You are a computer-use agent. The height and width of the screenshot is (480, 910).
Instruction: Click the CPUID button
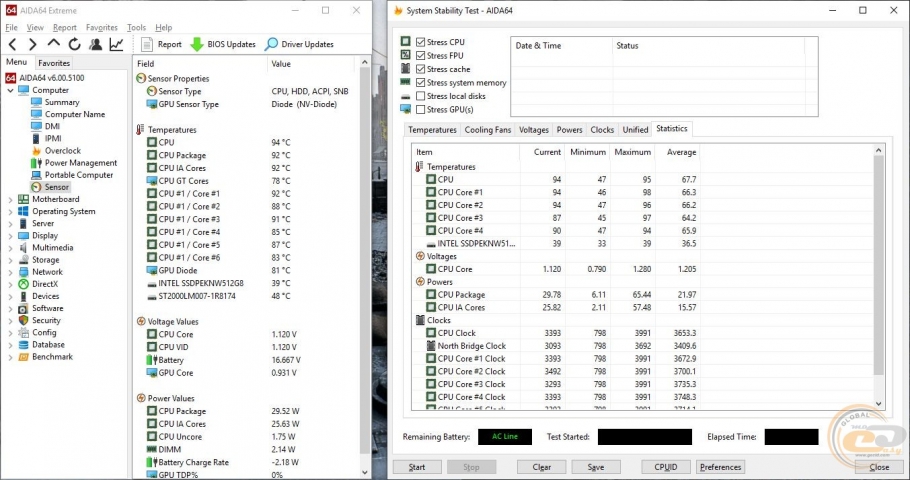(666, 467)
